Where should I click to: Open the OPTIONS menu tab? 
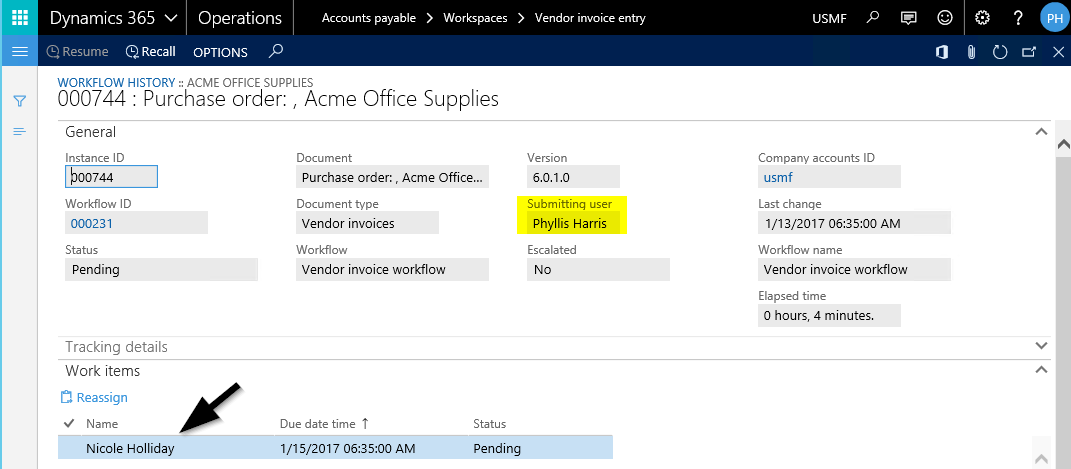(220, 52)
